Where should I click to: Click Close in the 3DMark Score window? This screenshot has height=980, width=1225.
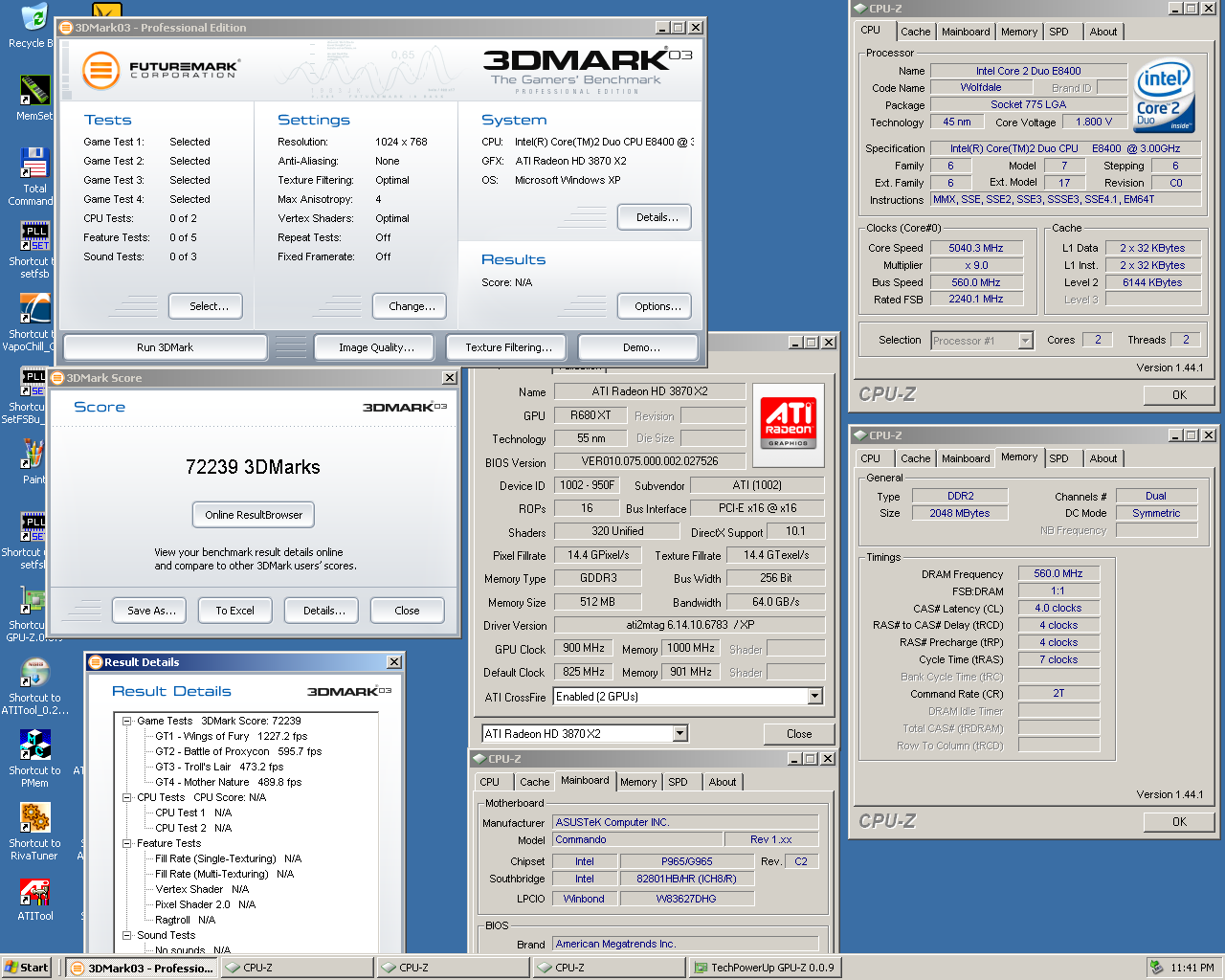tap(407, 611)
